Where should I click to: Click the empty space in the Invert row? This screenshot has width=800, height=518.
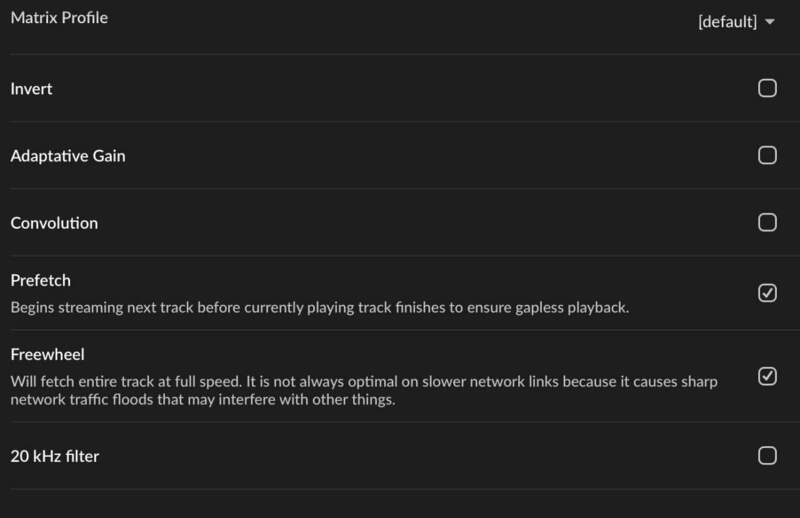point(400,89)
